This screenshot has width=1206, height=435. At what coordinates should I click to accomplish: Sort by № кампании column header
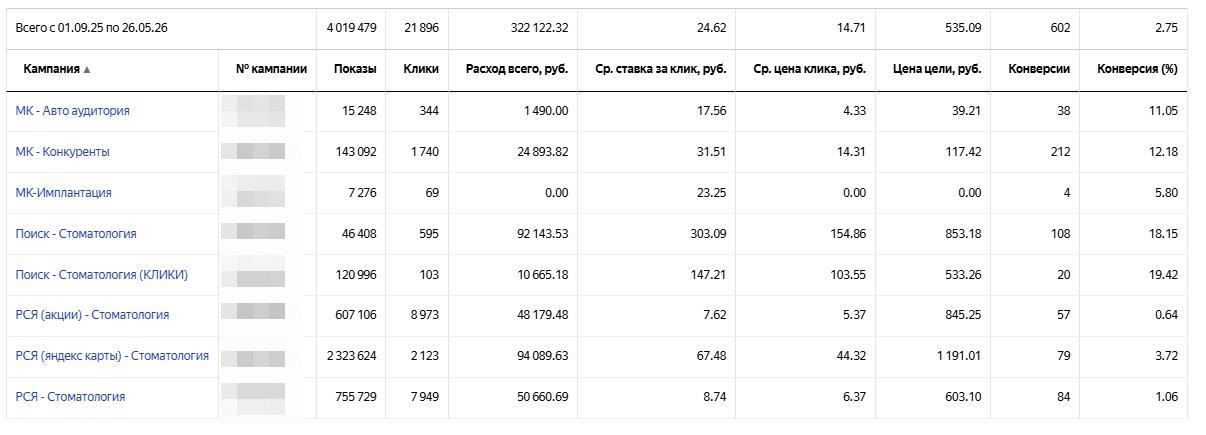[x=271, y=69]
